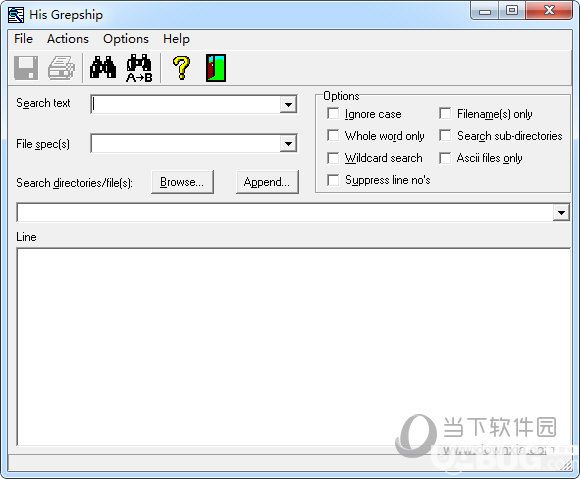Open the Options menu
This screenshot has height=479, width=580.
(126, 39)
